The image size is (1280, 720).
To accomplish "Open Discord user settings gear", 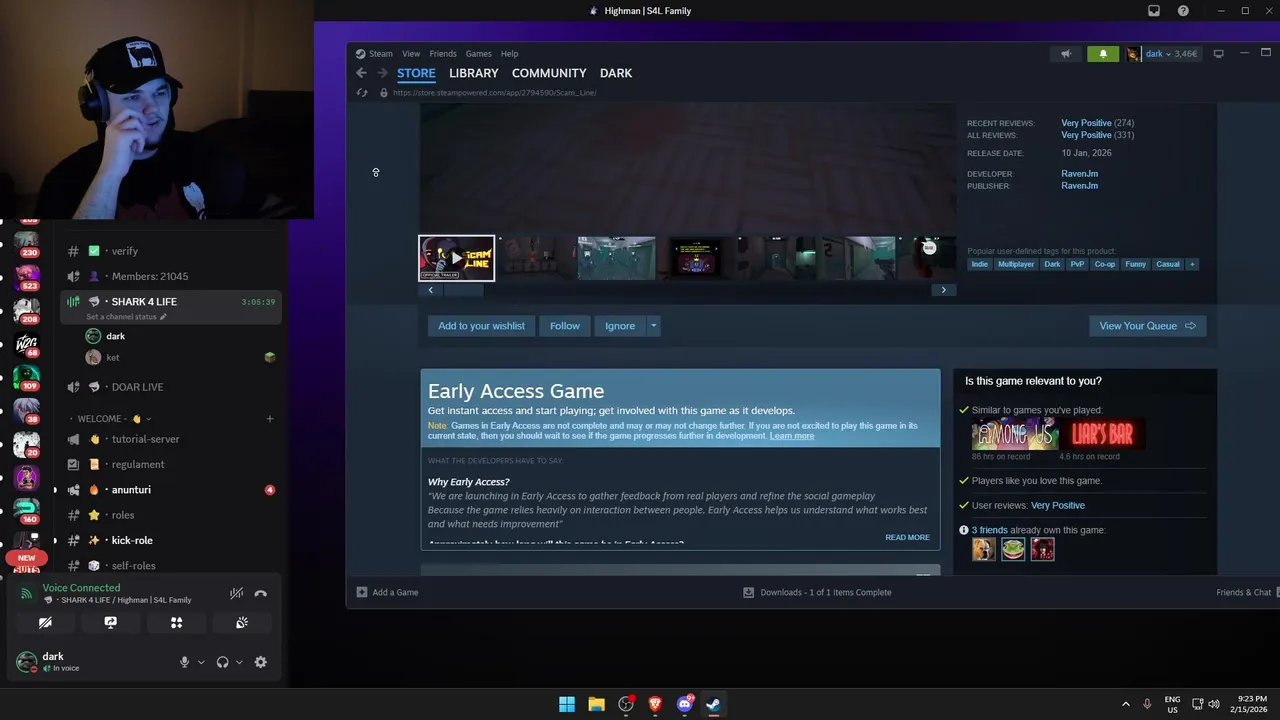I will point(261,662).
